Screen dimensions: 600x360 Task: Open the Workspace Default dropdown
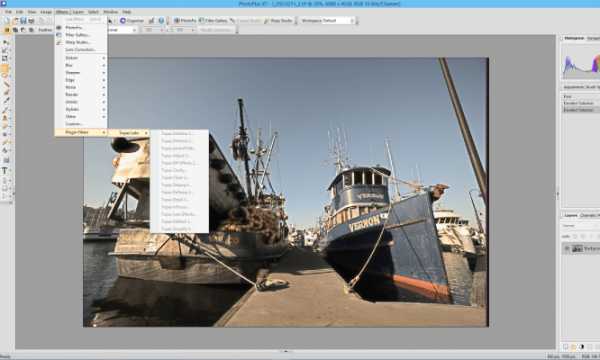[327, 21]
